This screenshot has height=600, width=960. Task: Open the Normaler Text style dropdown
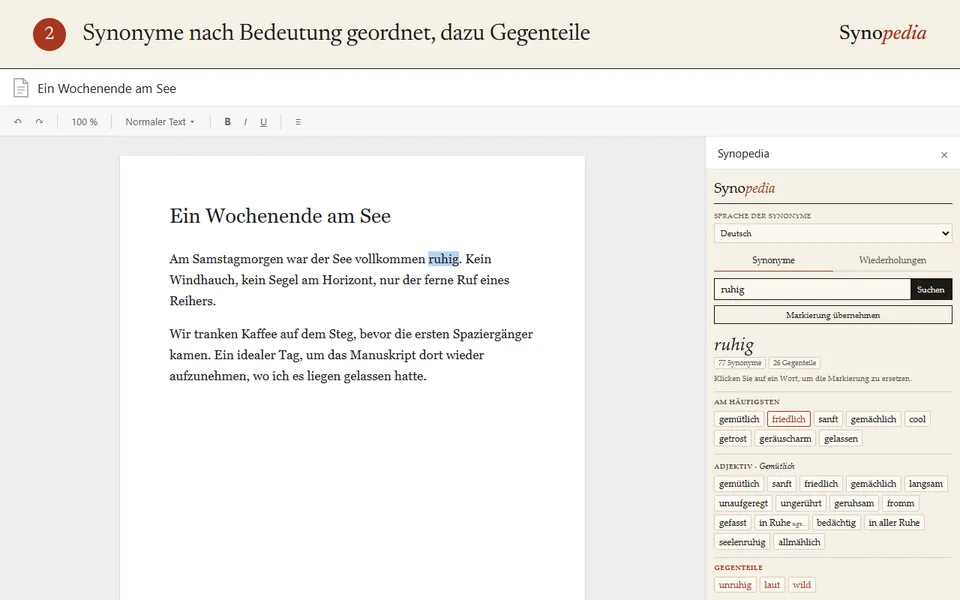[x=160, y=122]
